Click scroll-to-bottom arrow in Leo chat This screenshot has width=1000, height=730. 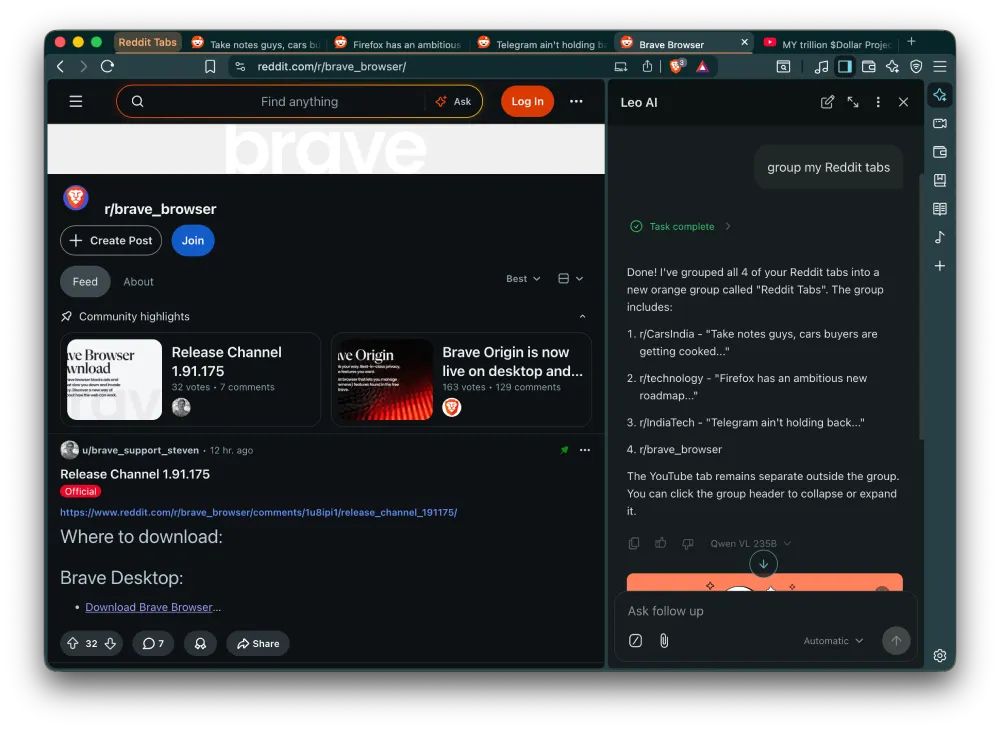[763, 564]
